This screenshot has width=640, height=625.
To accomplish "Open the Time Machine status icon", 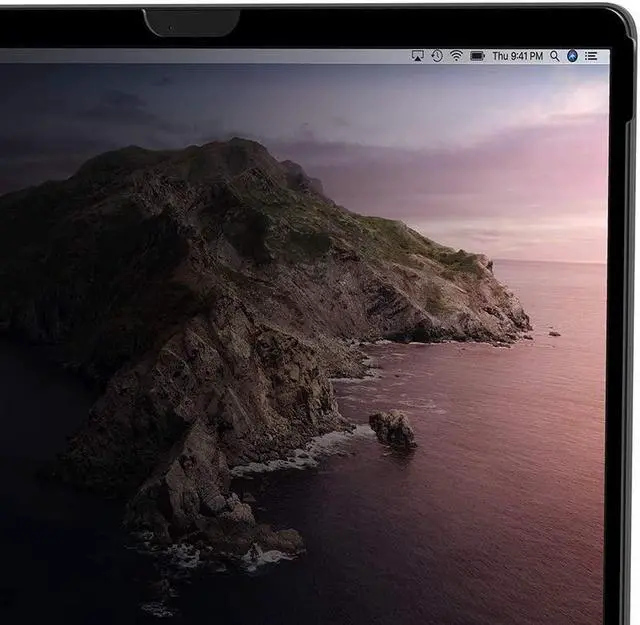I will tap(437, 56).
